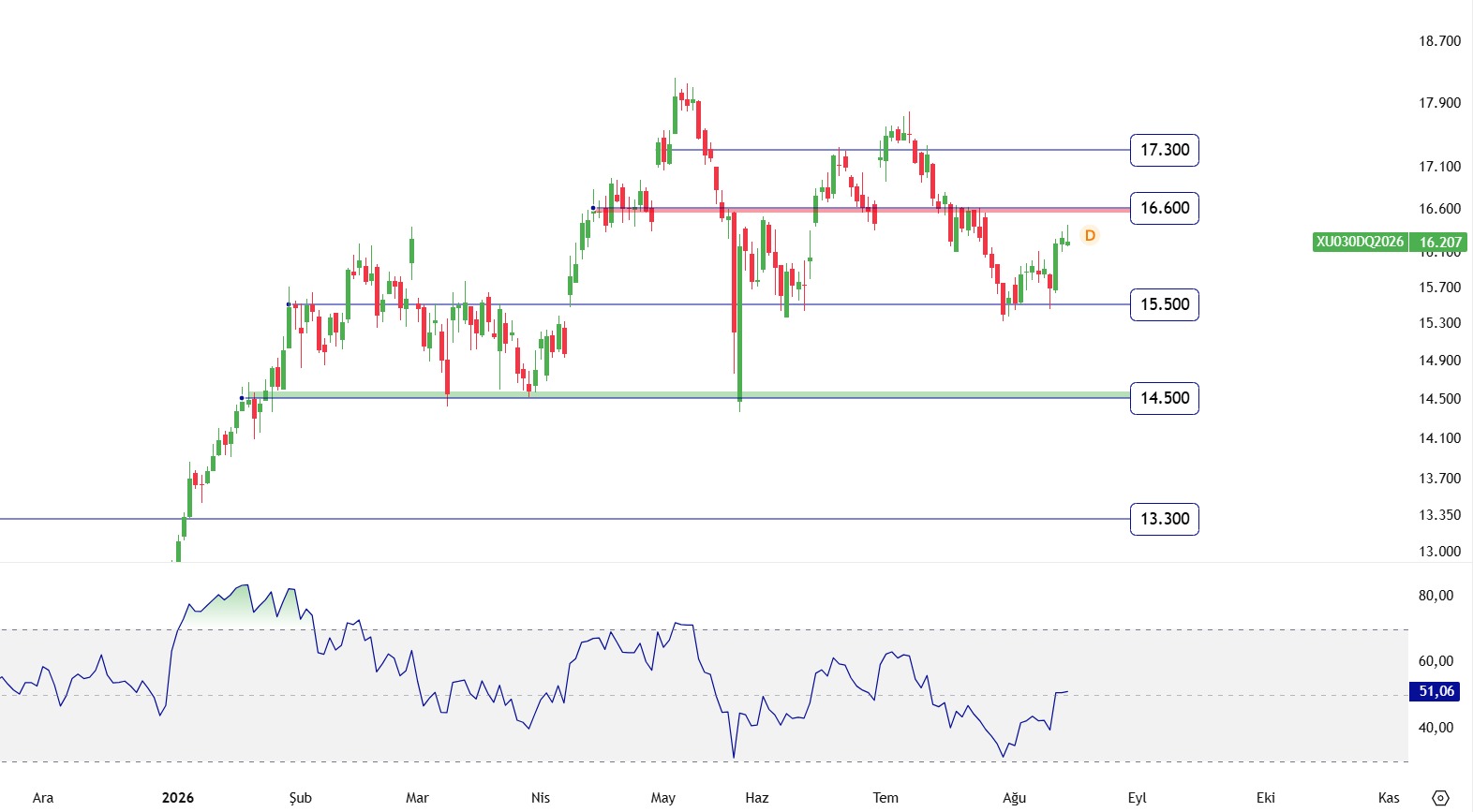Click the orange D marker on chart

[x=1090, y=235]
